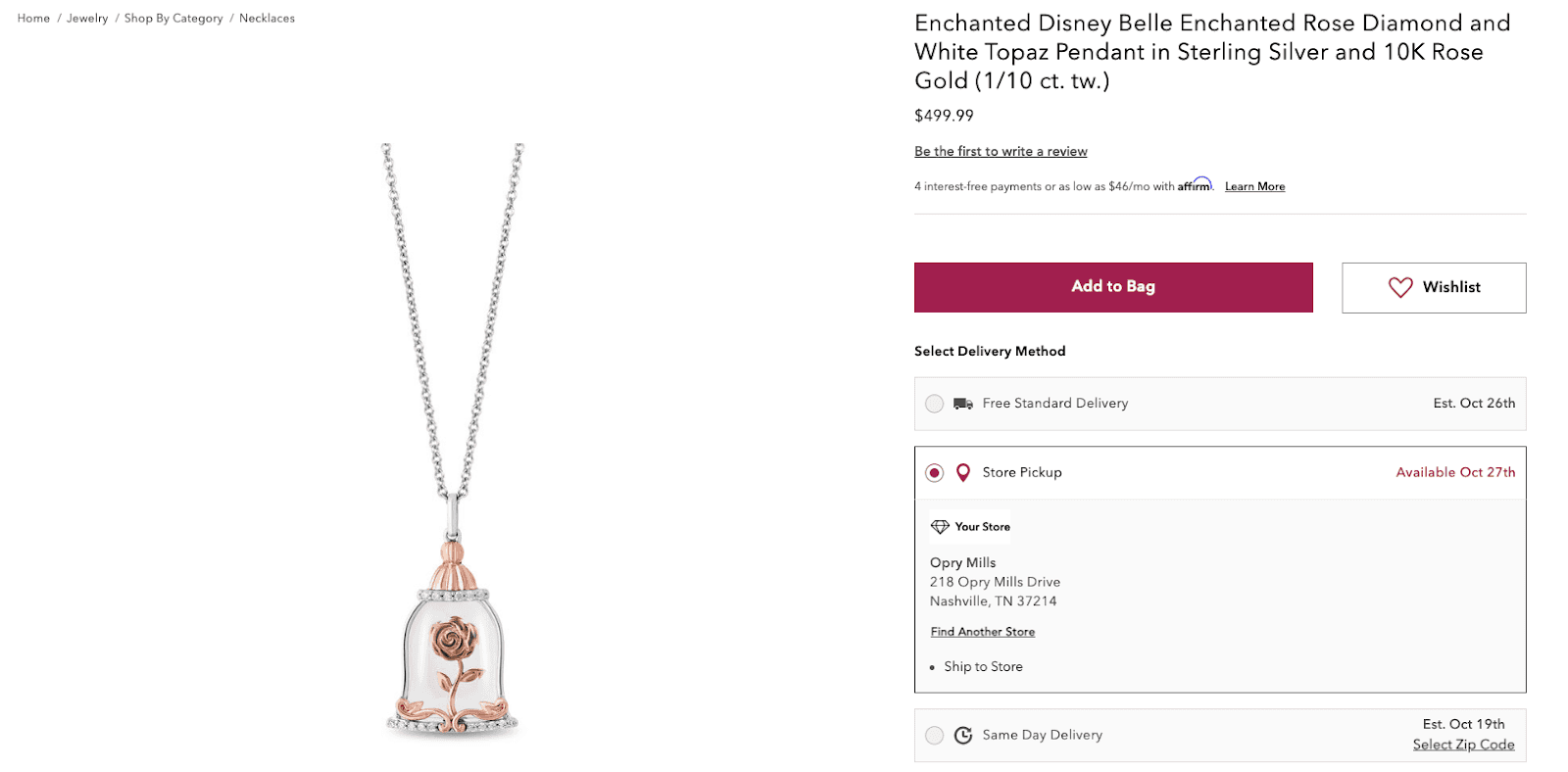The image size is (1568, 772).
Task: Click the Store Pickup location pin icon
Action: click(x=963, y=473)
